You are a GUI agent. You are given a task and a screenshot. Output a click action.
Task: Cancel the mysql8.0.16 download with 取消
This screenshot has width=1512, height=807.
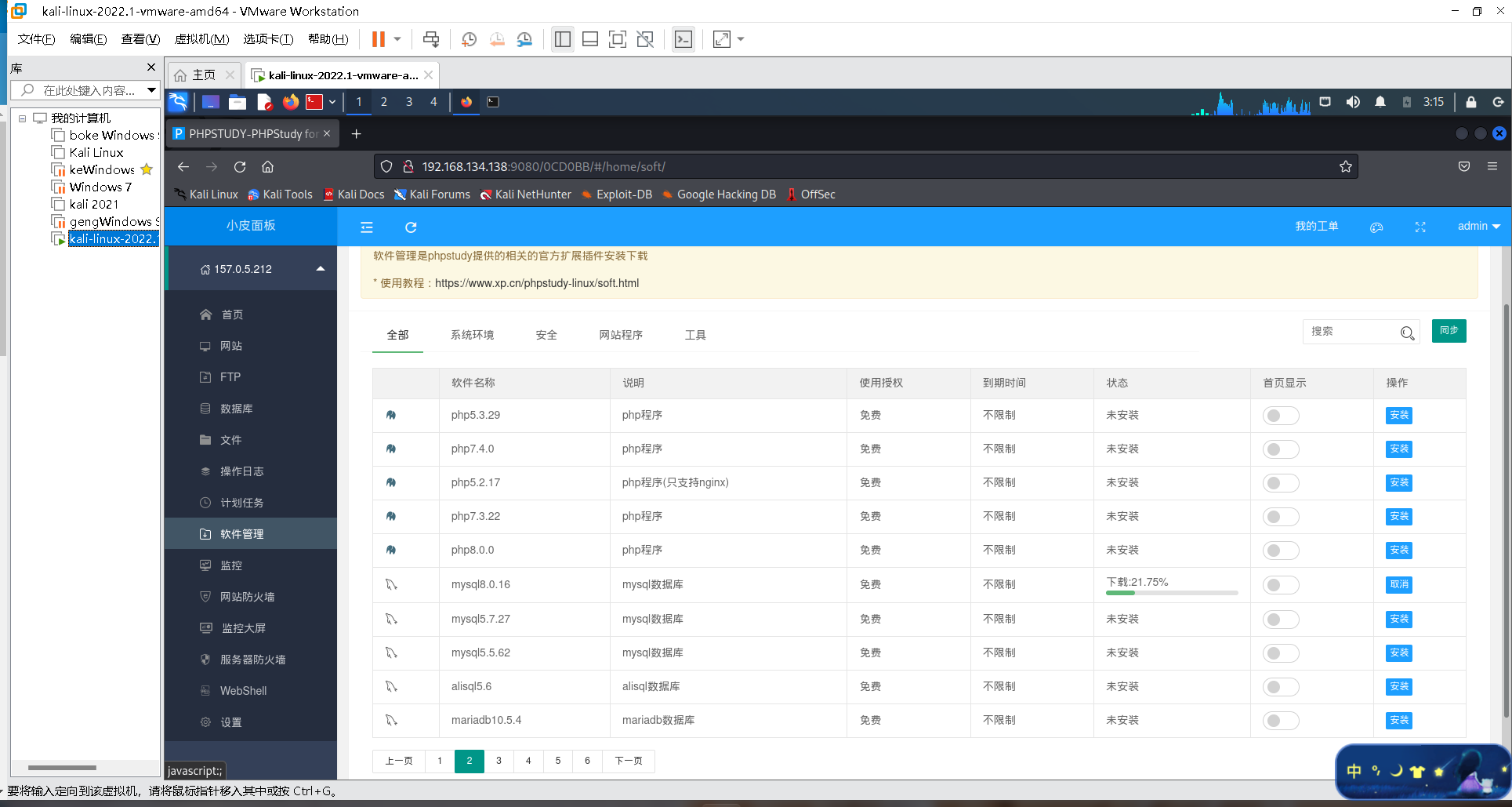(1399, 584)
